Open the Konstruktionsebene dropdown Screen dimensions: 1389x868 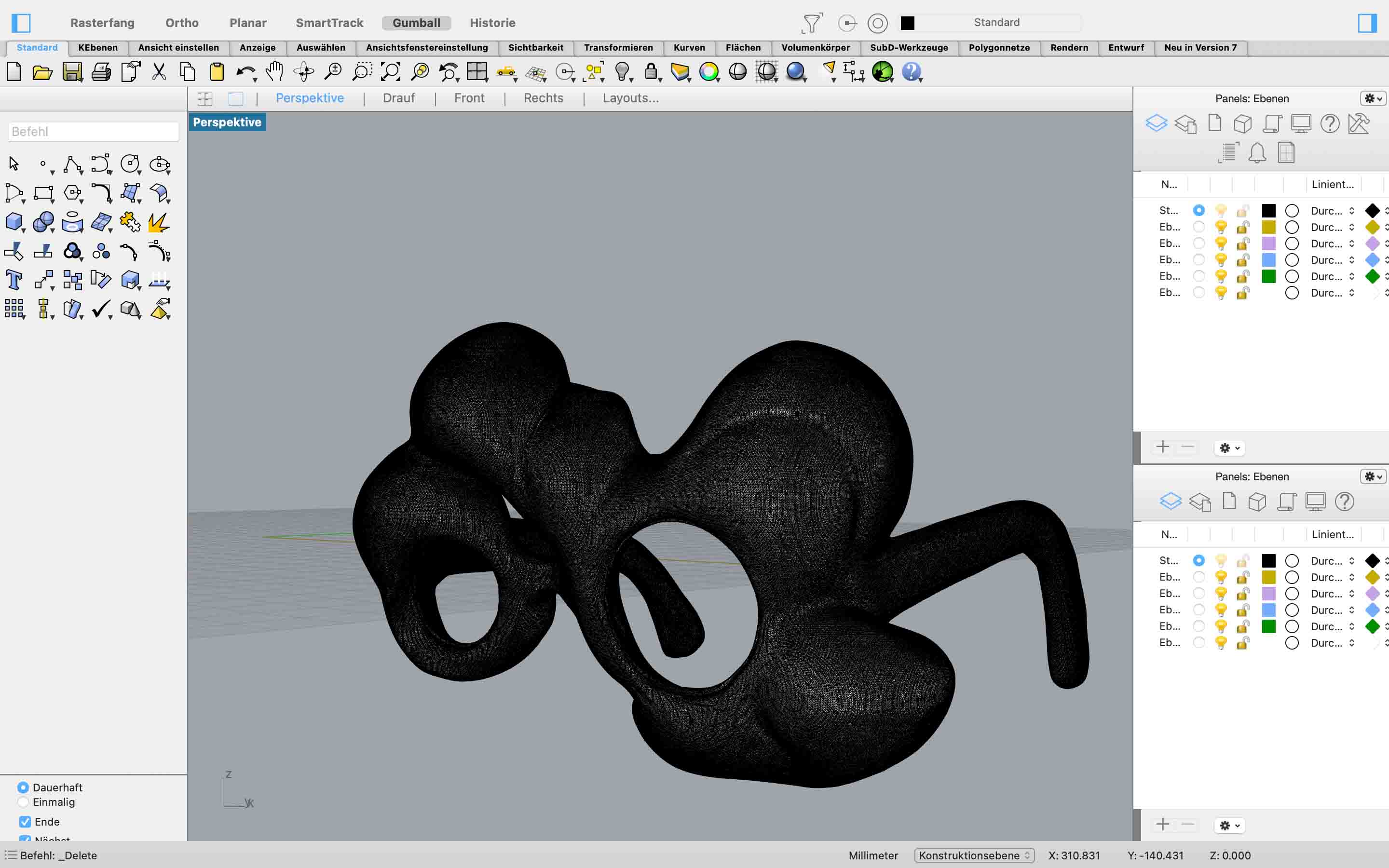click(974, 855)
